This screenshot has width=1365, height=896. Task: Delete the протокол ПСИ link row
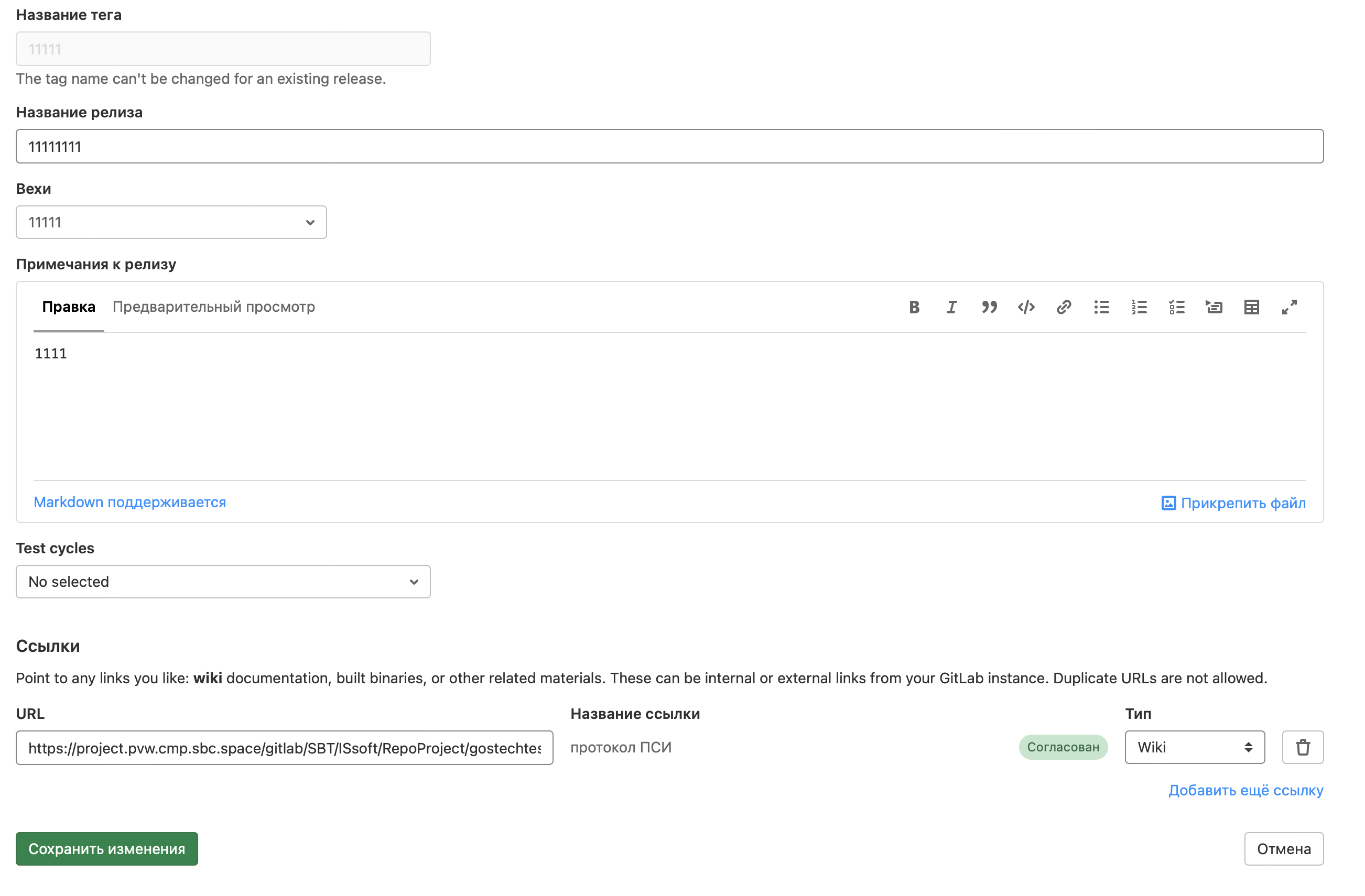click(1303, 747)
